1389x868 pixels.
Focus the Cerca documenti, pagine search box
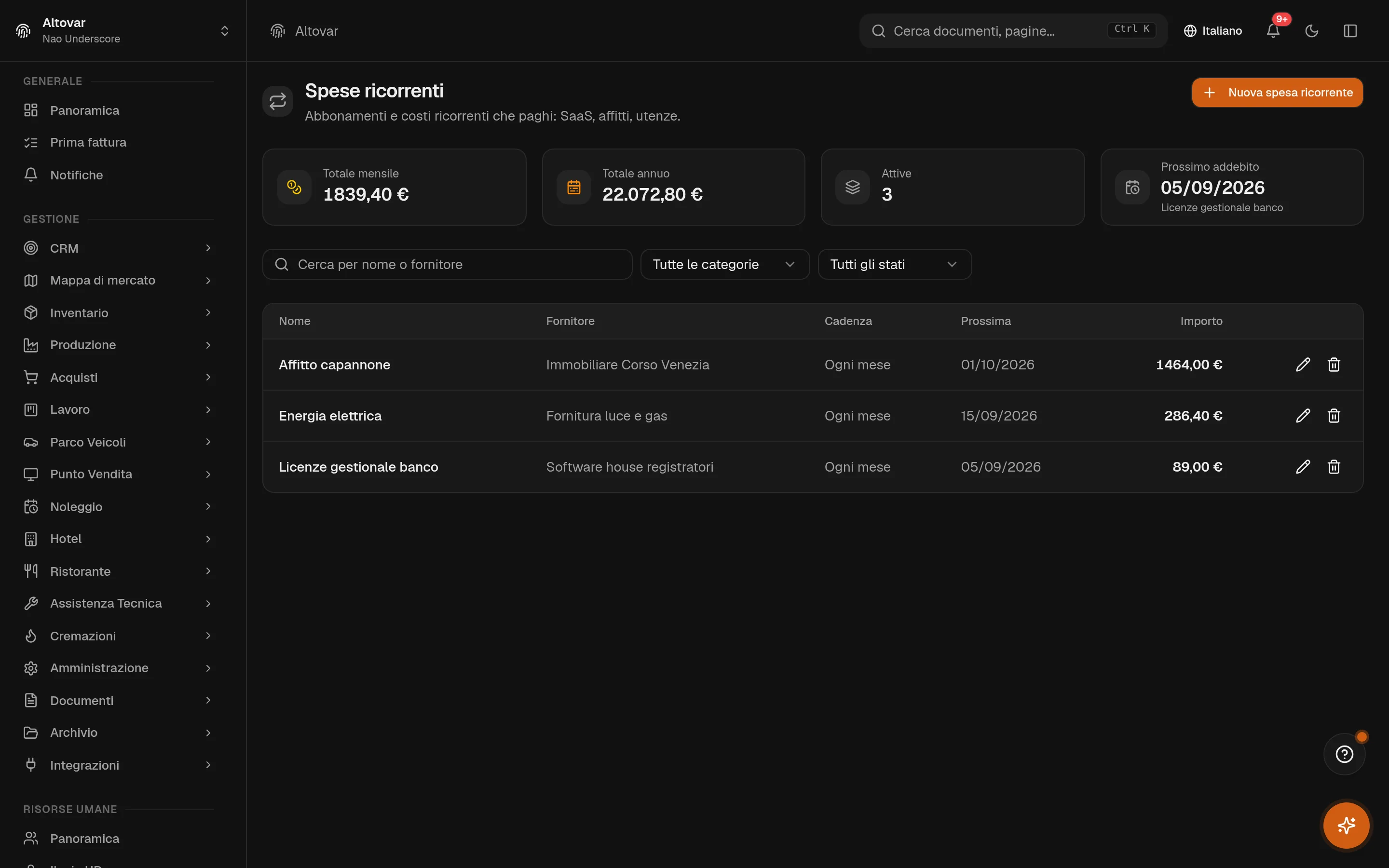pos(1013,31)
